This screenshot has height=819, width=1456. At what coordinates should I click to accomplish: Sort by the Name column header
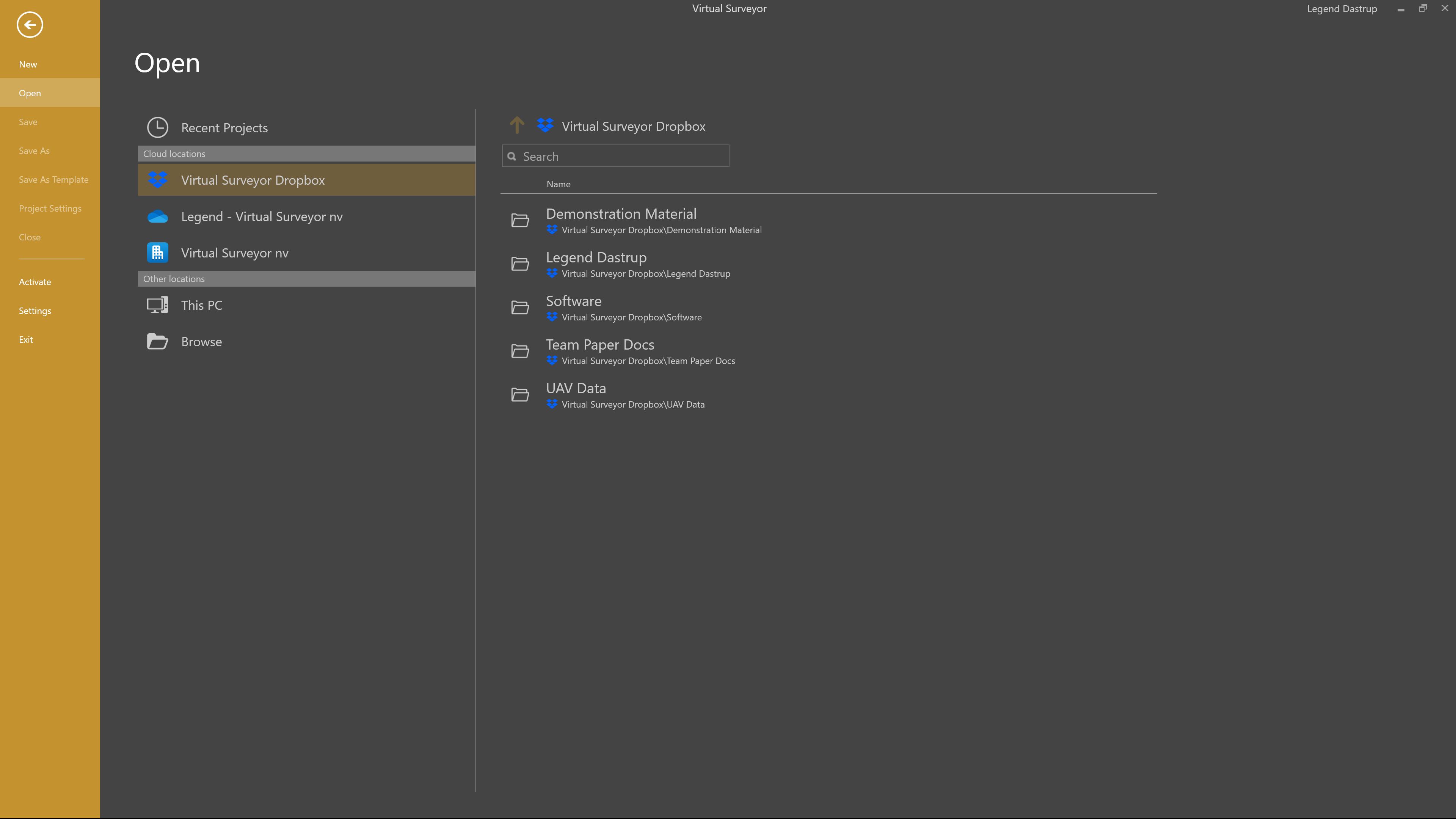click(558, 184)
